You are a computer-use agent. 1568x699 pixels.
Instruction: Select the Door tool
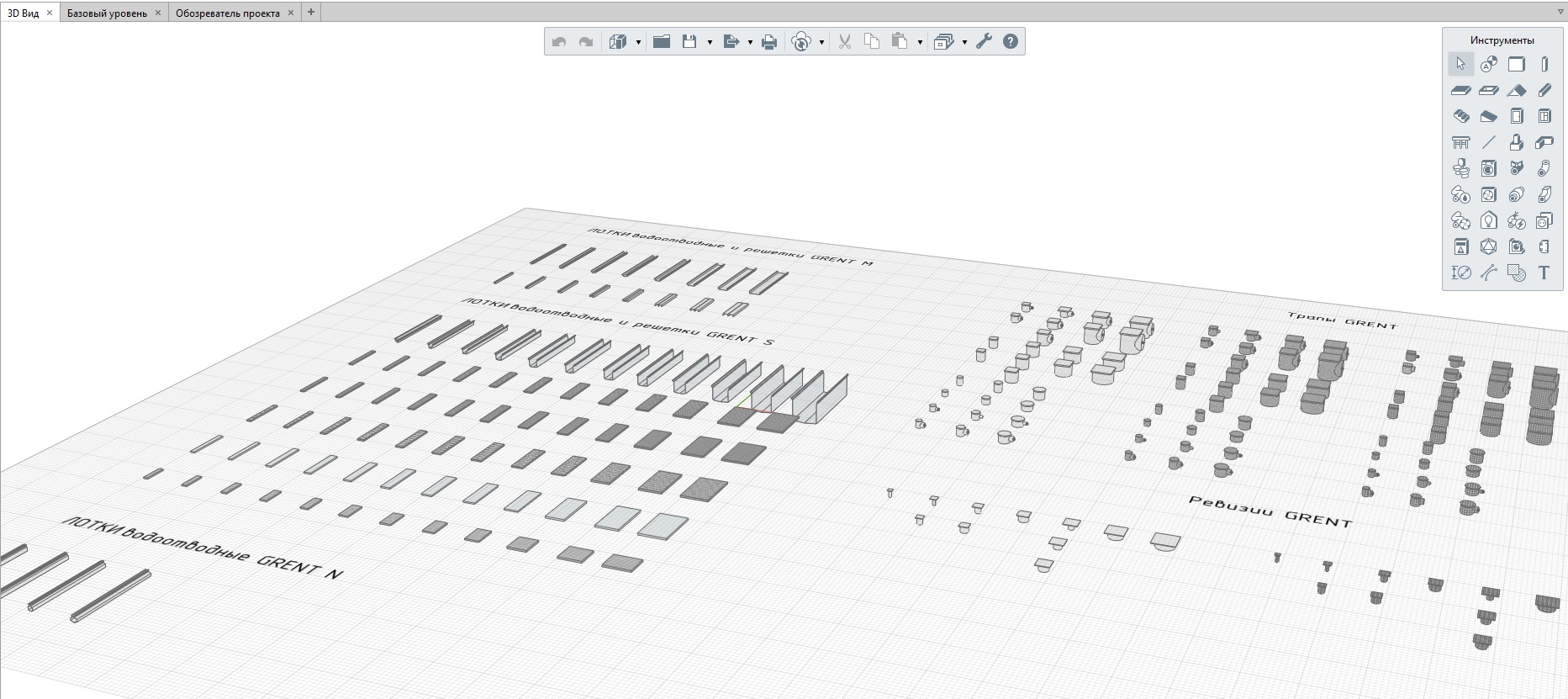pyautogui.click(x=1517, y=116)
